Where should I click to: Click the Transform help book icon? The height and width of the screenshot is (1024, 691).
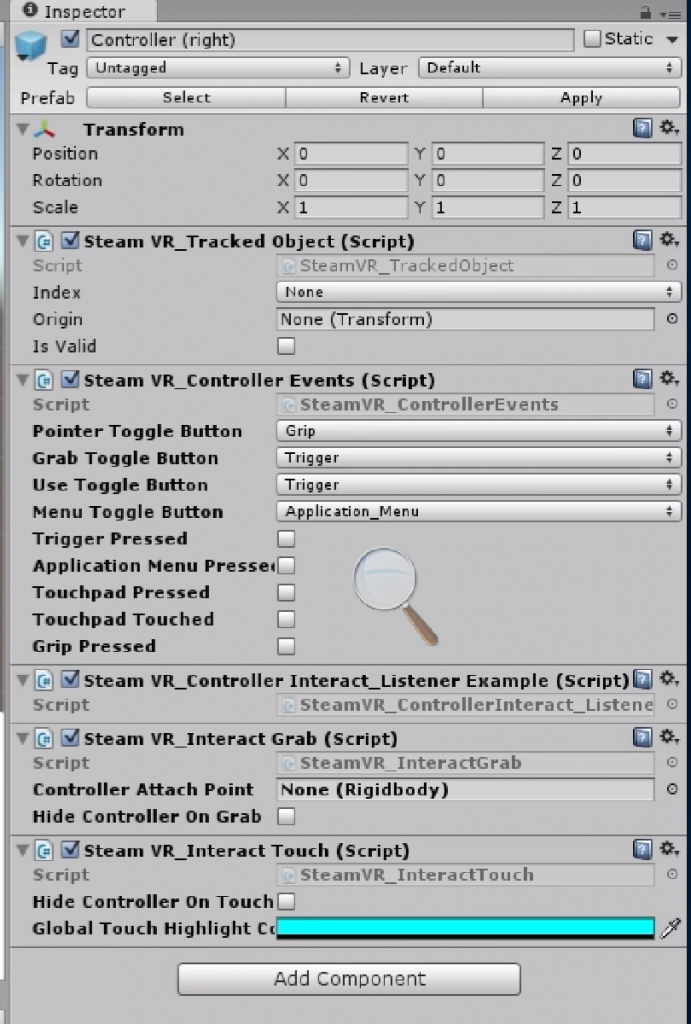[642, 129]
